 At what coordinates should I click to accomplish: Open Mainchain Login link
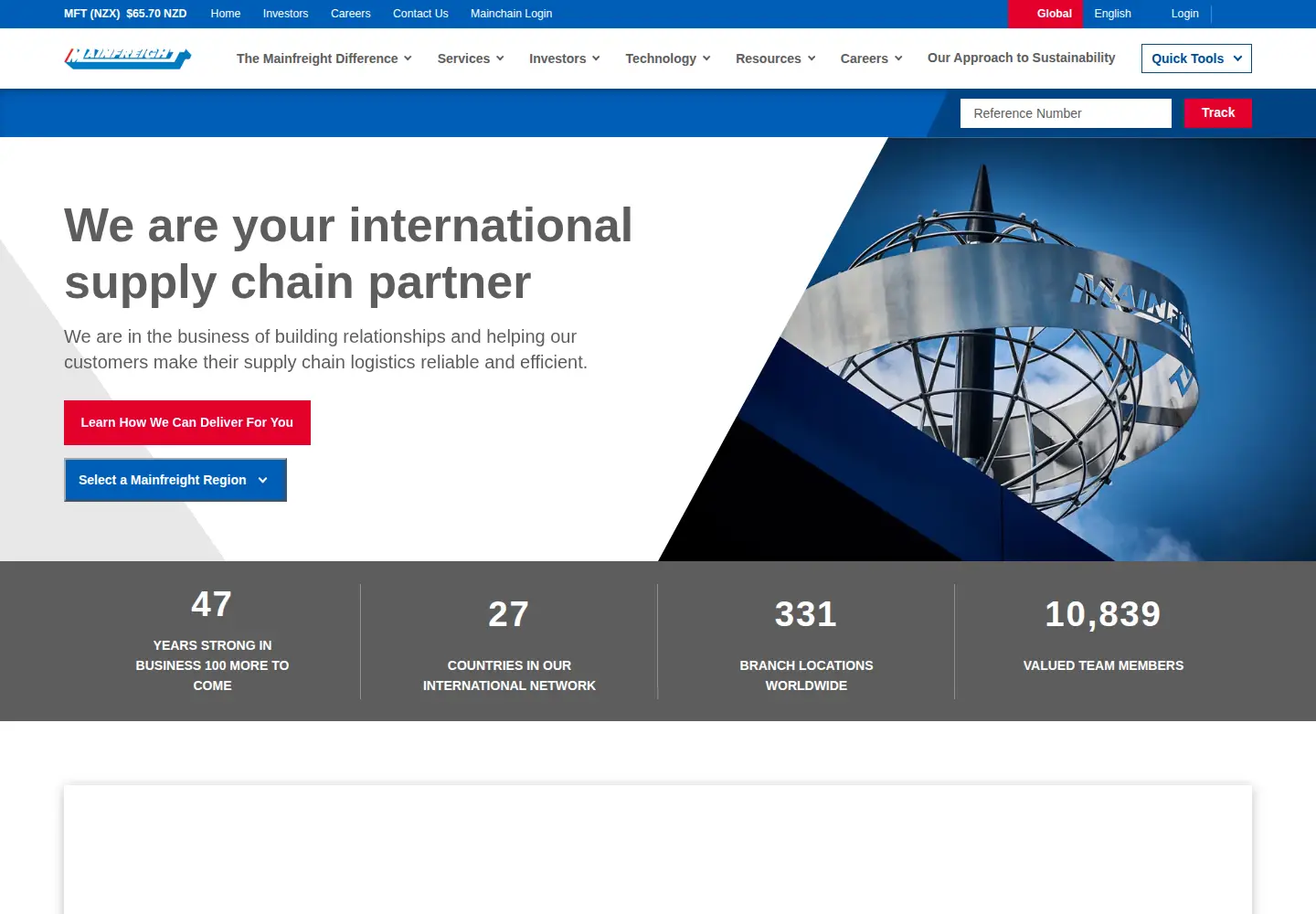pyautogui.click(x=512, y=14)
